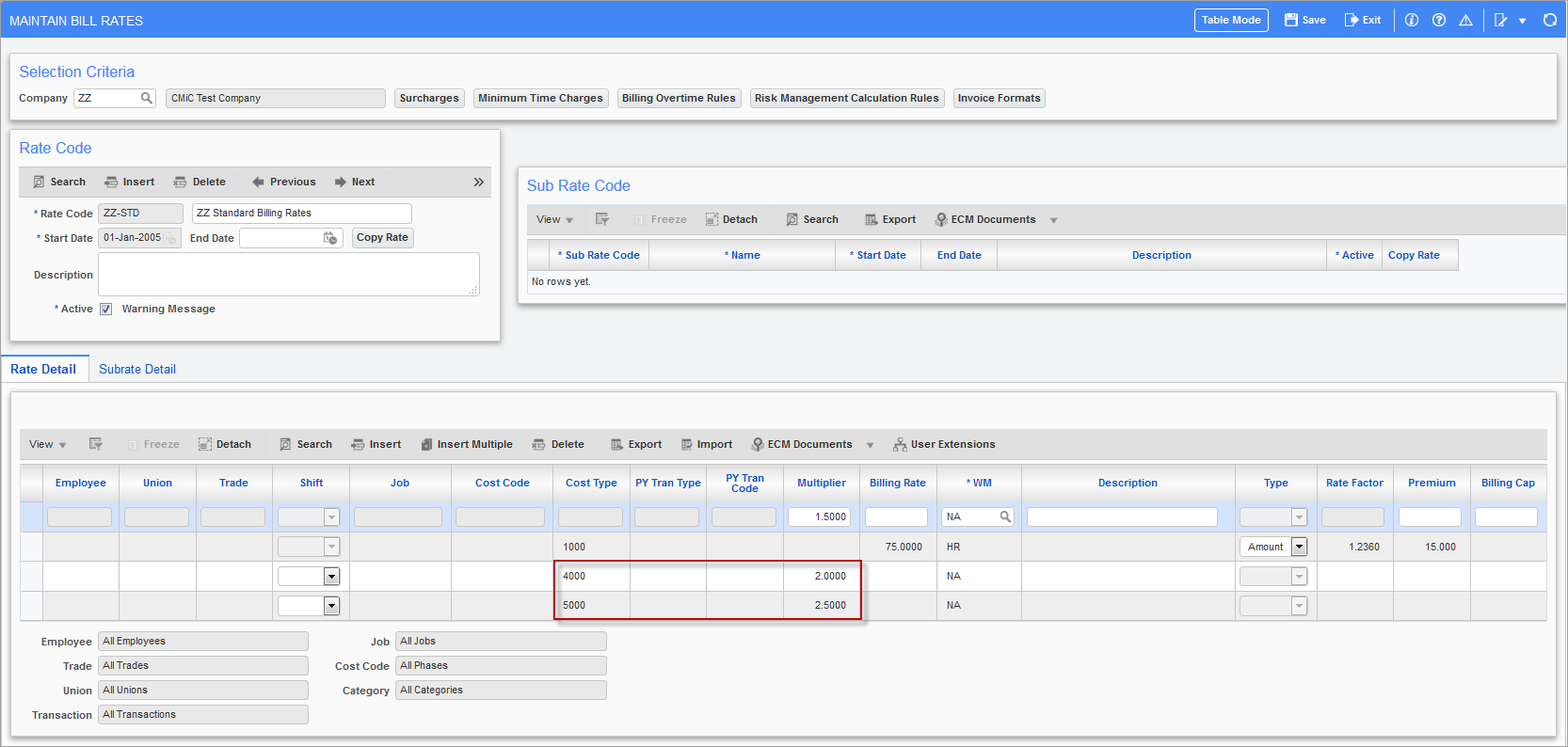The image size is (1568, 747).
Task: Click the Table Mode button
Action: click(x=1231, y=20)
